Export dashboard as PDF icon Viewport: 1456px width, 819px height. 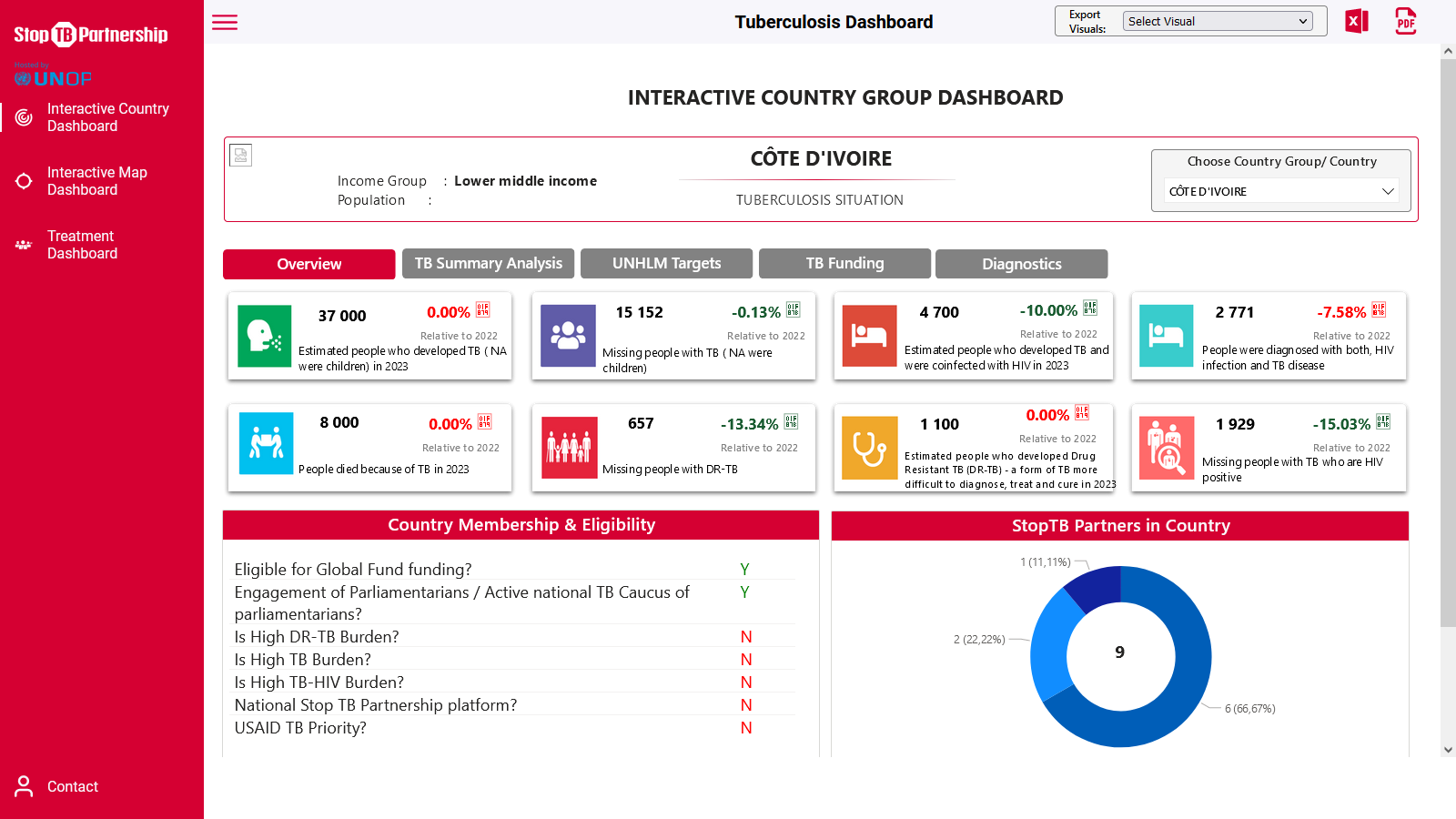click(x=1405, y=21)
